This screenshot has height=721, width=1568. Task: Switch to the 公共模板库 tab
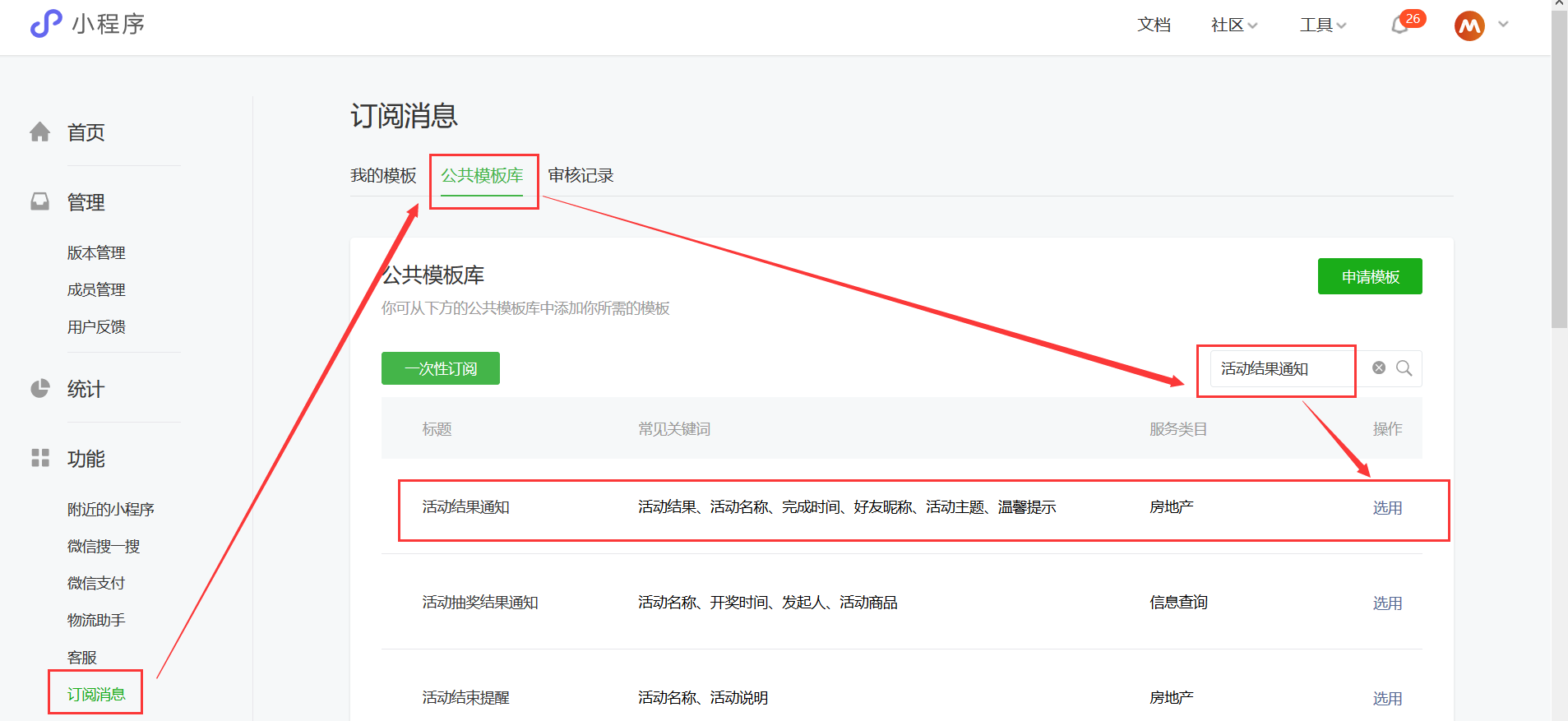pyautogui.click(x=482, y=175)
